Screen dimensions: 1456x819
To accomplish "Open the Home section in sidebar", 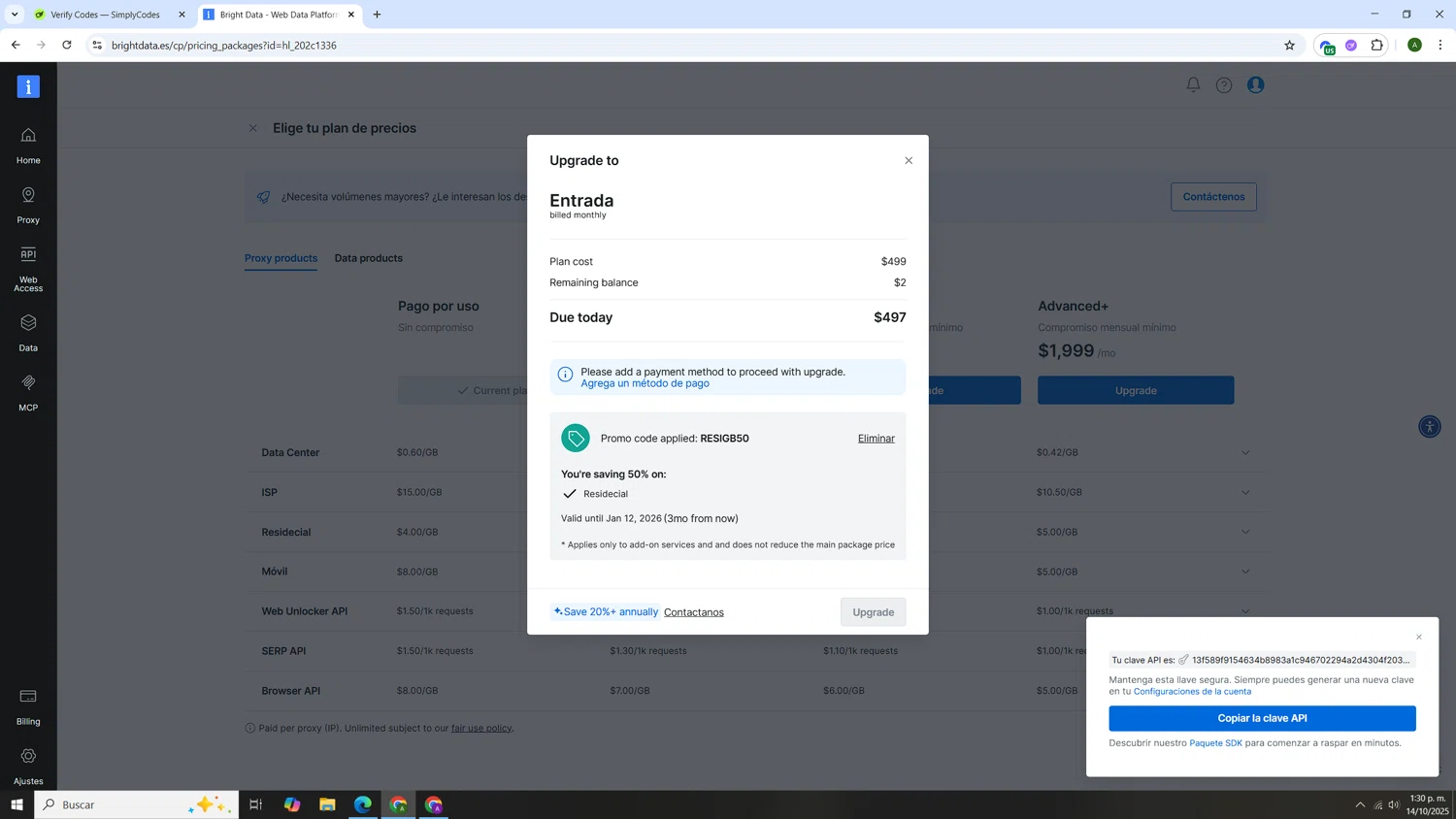I will point(28,146).
